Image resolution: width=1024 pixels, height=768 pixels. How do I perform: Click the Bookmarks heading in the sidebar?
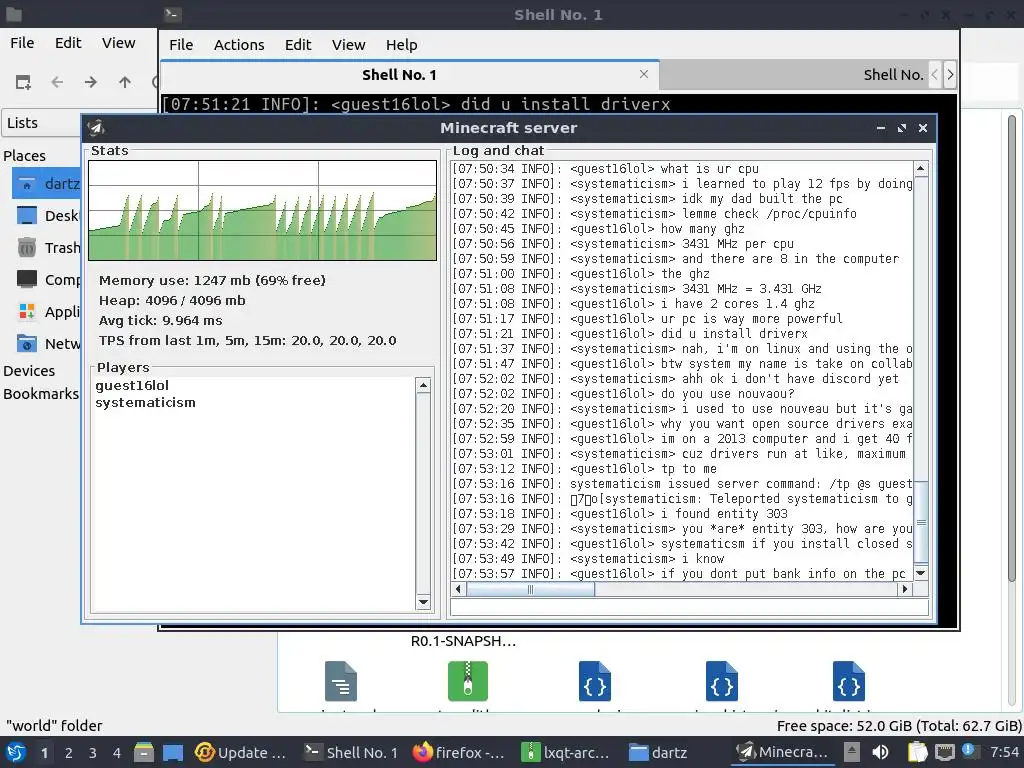[x=40, y=394]
